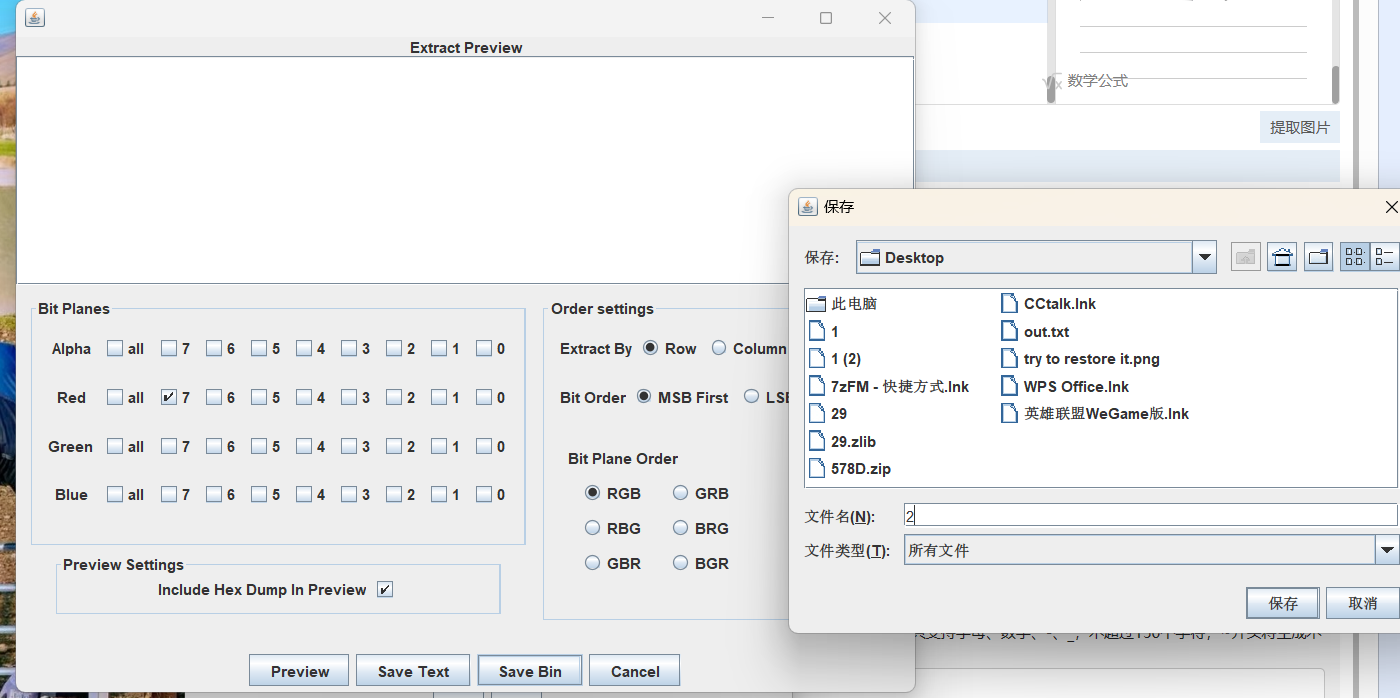The image size is (1400, 698).
Task: Check Blue all checkbox
Action: point(115,495)
